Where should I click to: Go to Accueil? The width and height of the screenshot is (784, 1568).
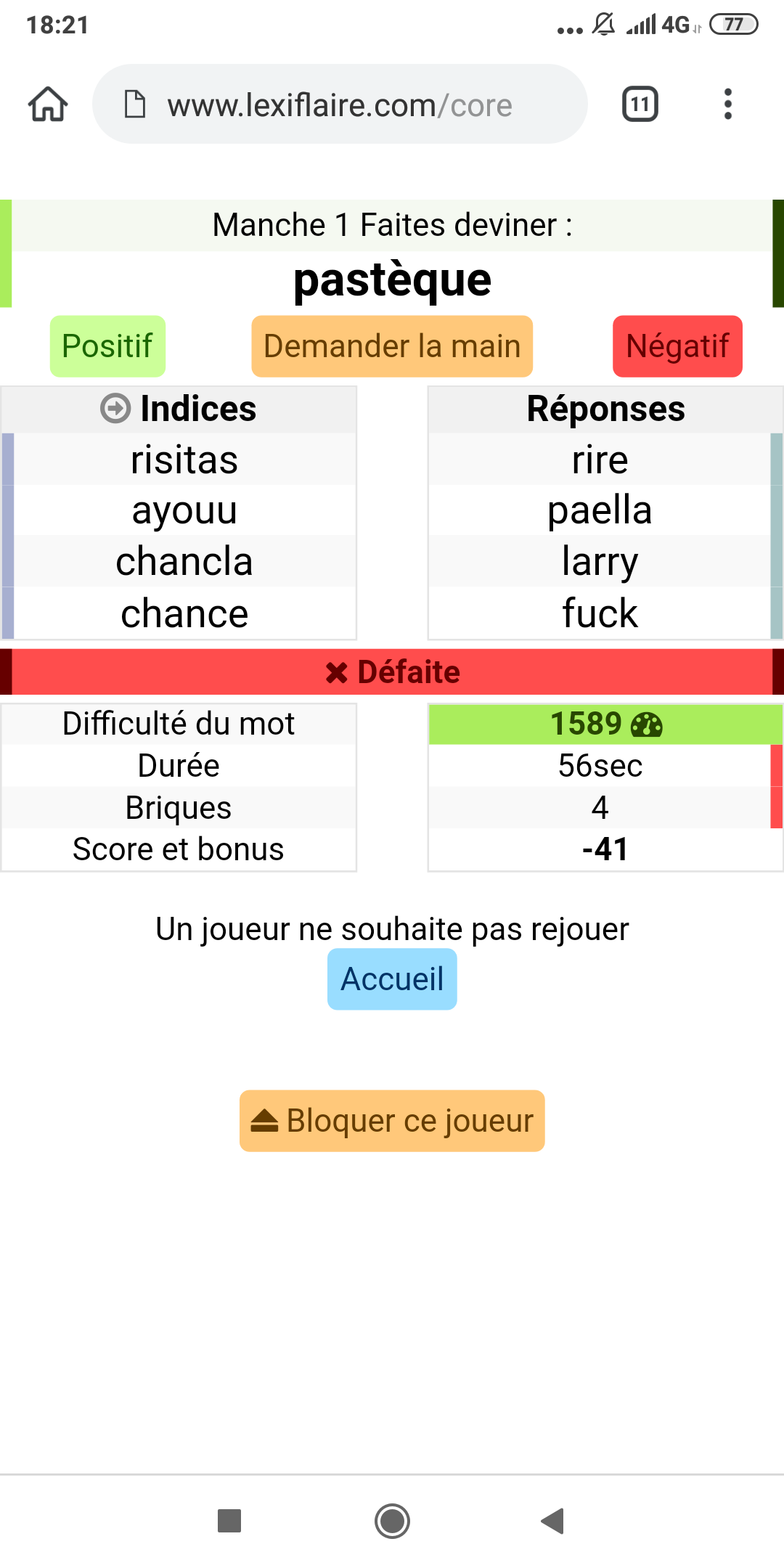click(x=392, y=979)
